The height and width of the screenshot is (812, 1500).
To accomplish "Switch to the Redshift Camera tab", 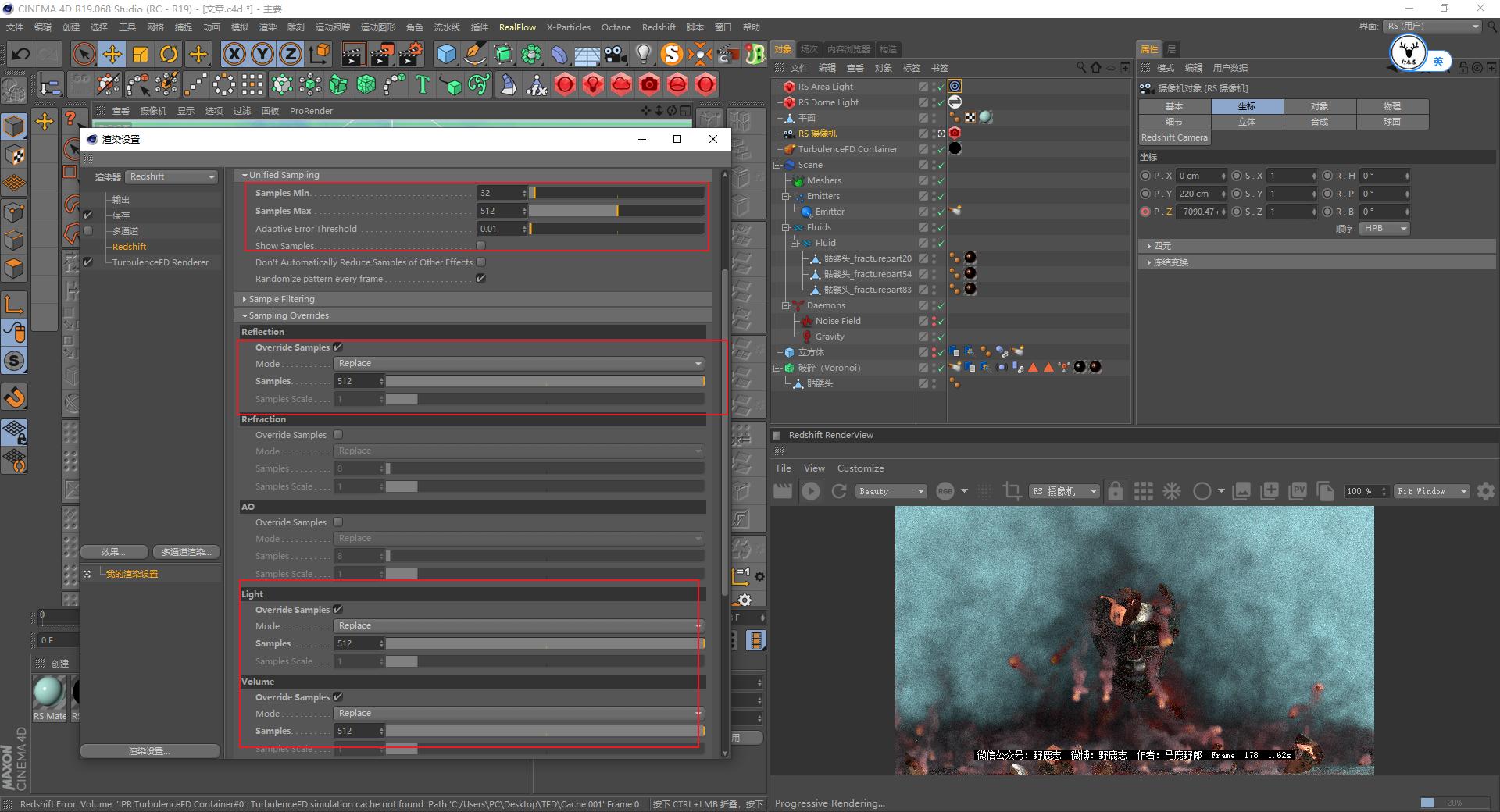I will [1174, 137].
